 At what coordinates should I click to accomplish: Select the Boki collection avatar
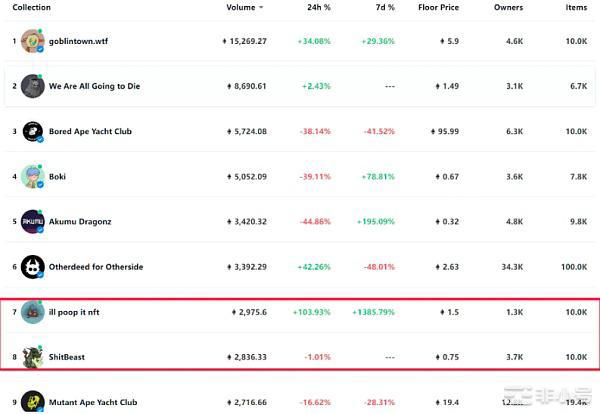coord(32,177)
